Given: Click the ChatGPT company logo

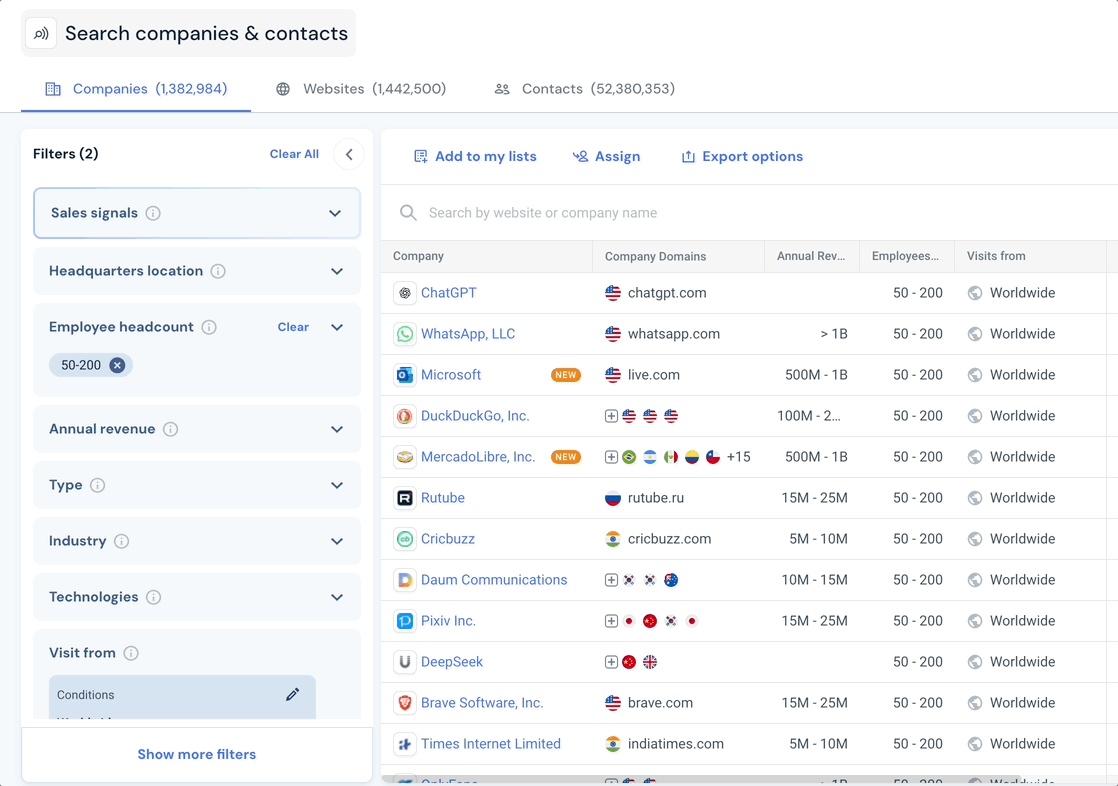Looking at the screenshot, I should [405, 293].
